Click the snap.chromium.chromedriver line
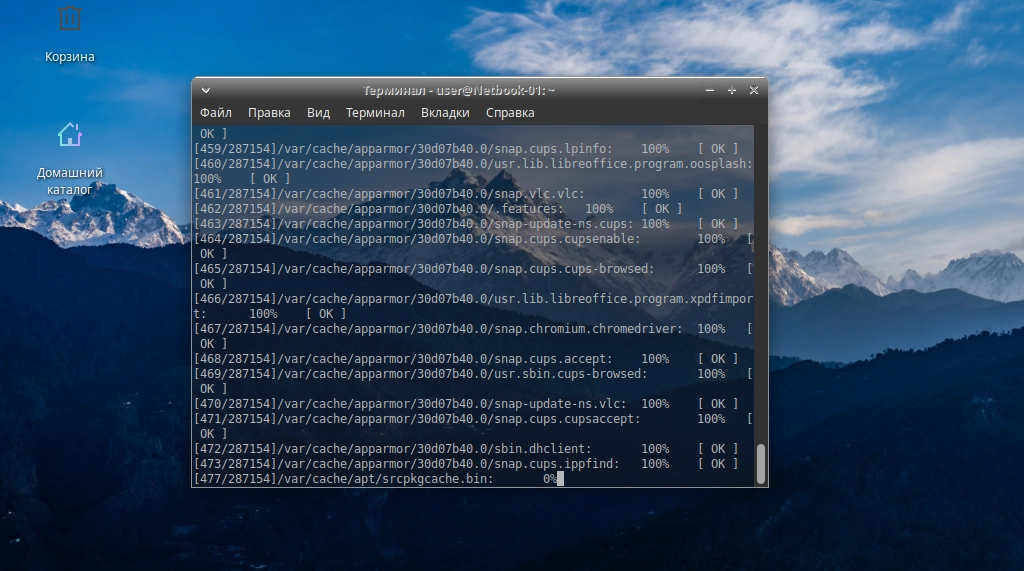Image resolution: width=1024 pixels, height=571 pixels. click(473, 329)
